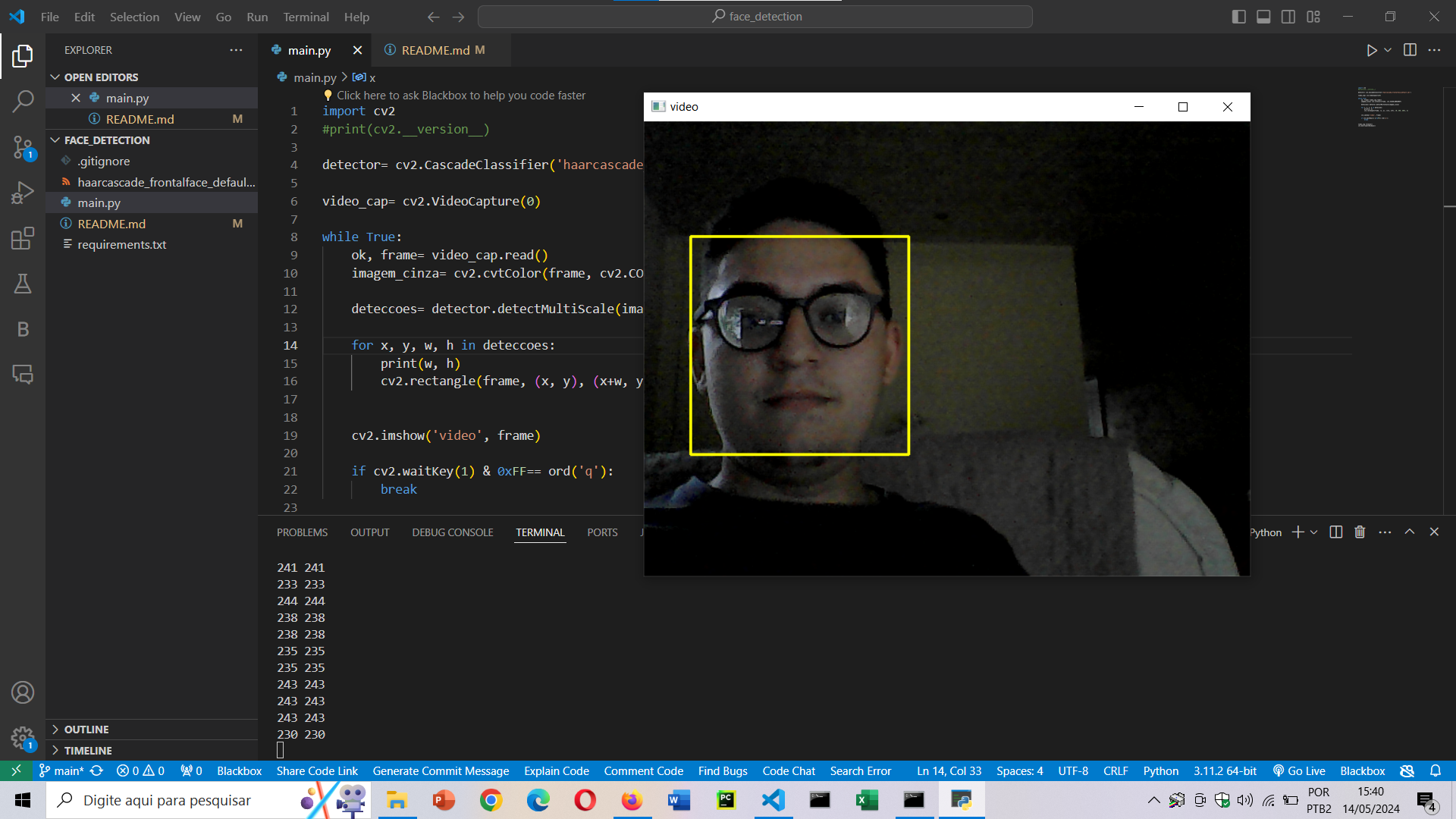Open the new terminal launch profile dropdown
The image size is (1456, 819).
click(1314, 532)
